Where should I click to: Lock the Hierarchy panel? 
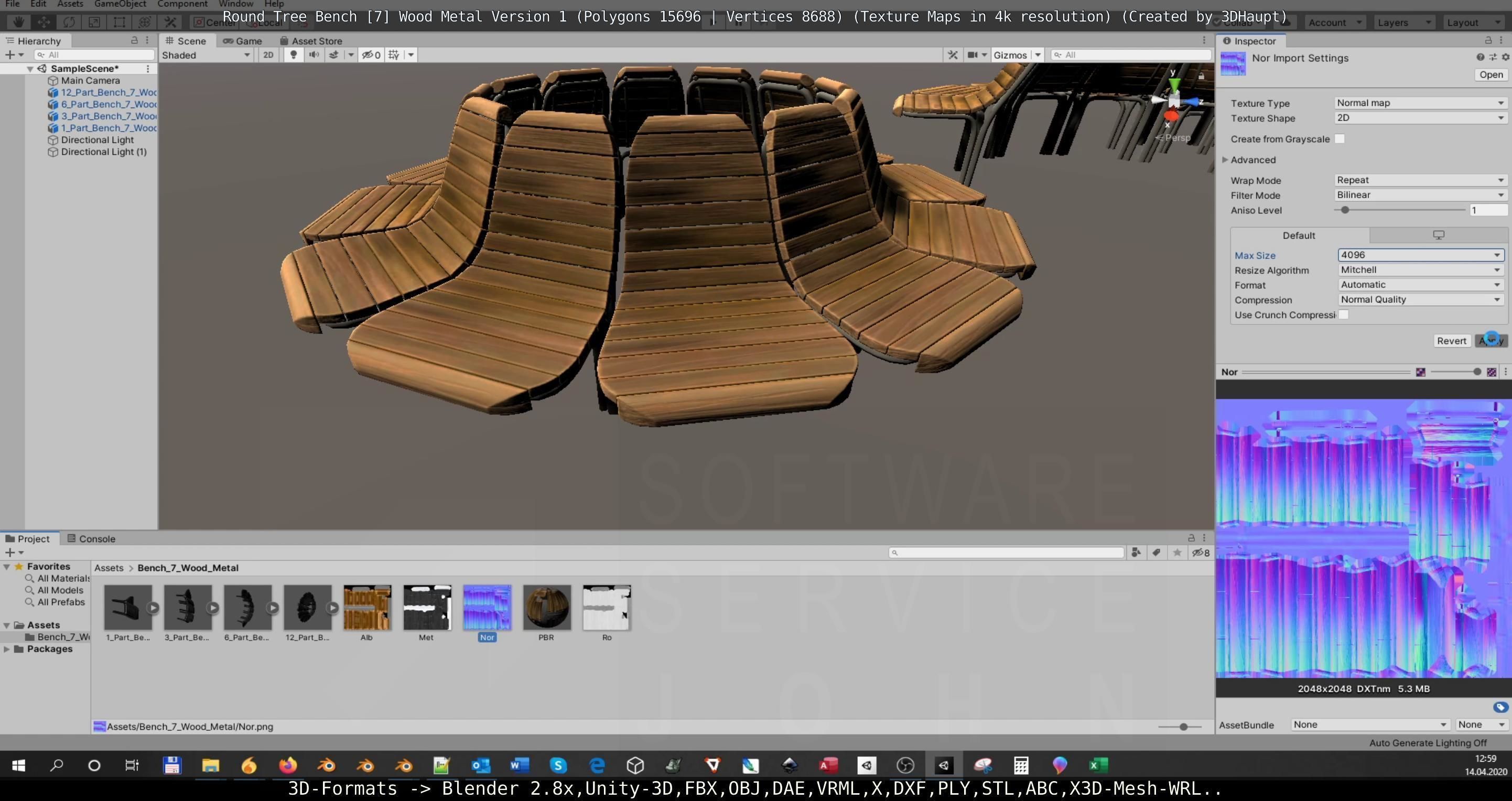134,40
